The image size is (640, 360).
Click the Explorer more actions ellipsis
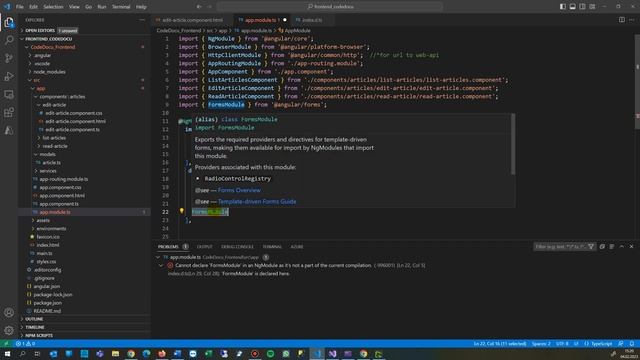(x=142, y=20)
